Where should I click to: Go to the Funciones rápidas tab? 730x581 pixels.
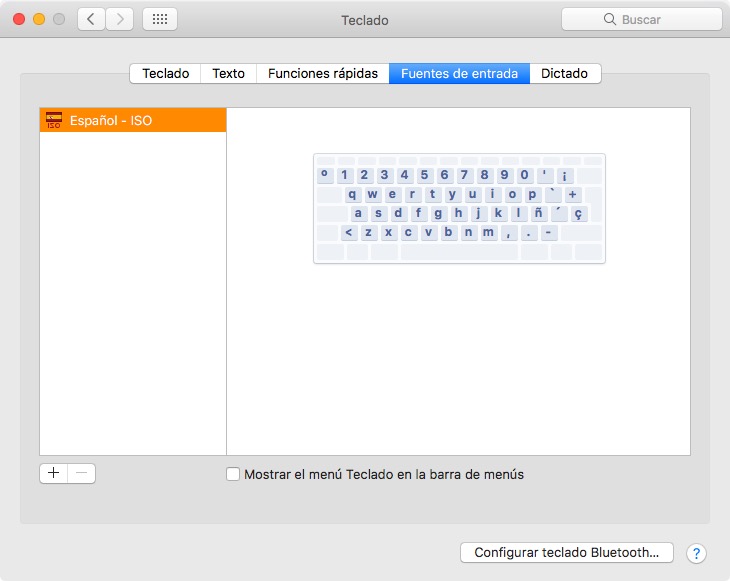323,74
